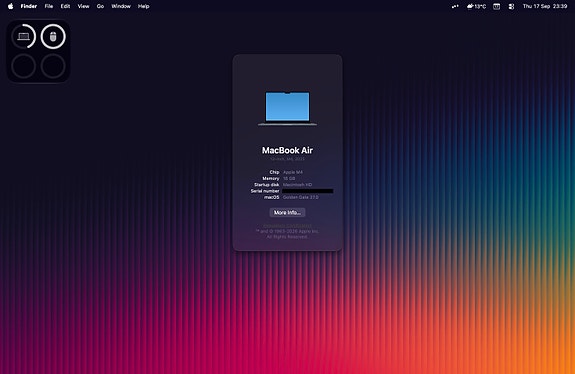Viewport: 575px width, 374px height.
Task: Open the File menu
Action: tap(49, 6)
